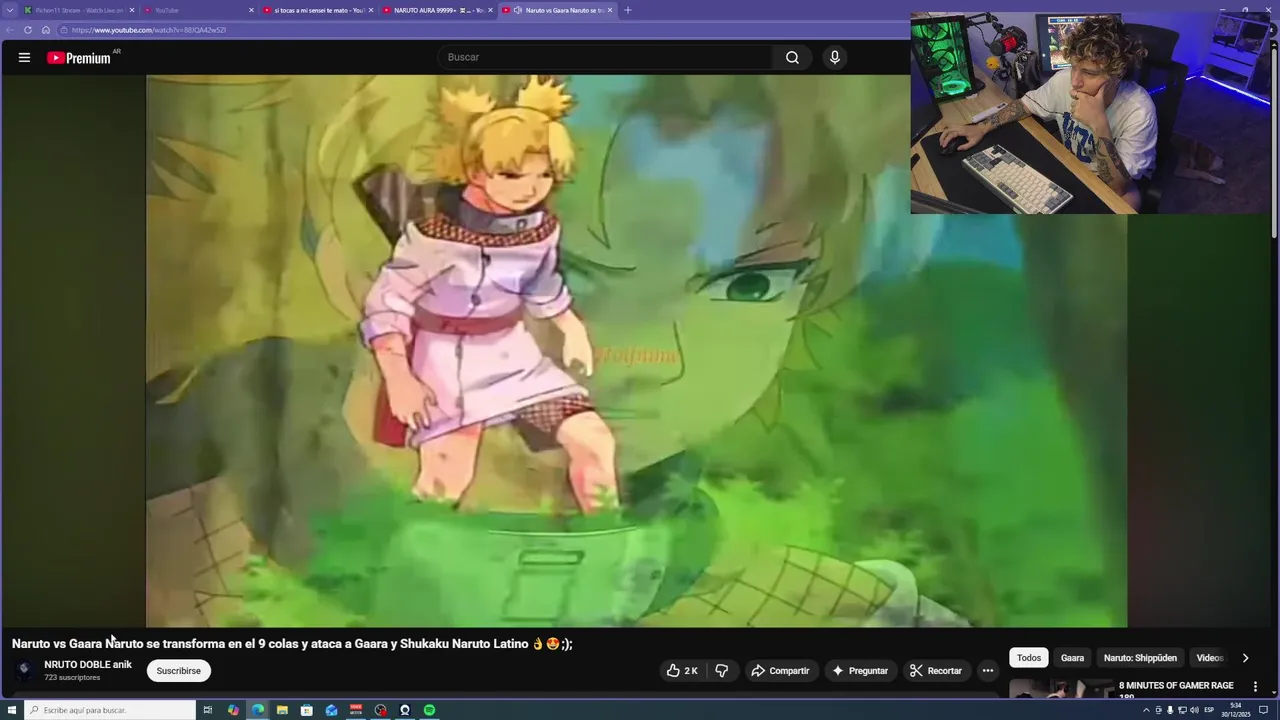Switch to the NARUTO AURA 99999+ tab
The width and height of the screenshot is (1280, 720).
437,10
